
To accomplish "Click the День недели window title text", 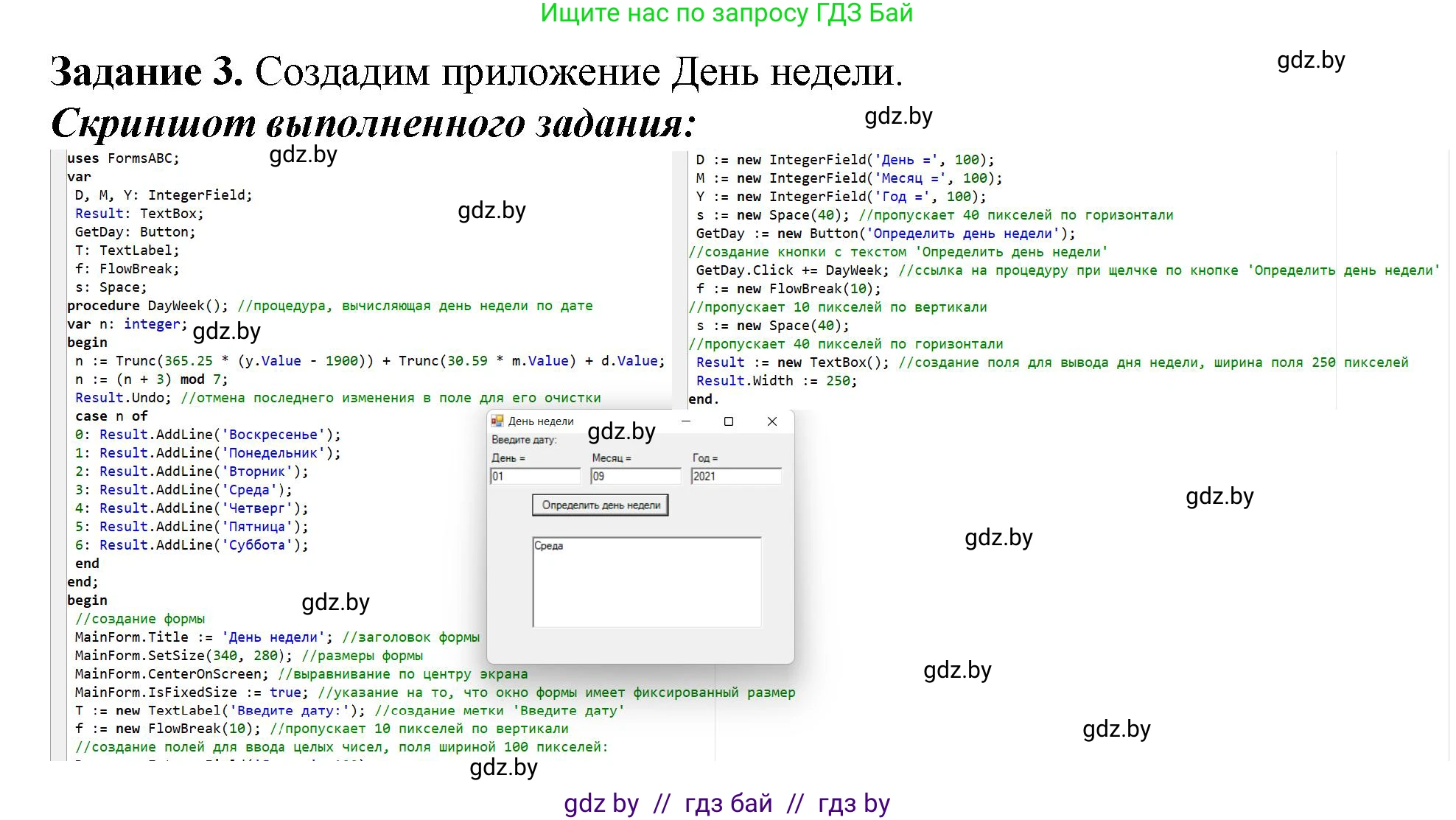I will click(541, 421).
